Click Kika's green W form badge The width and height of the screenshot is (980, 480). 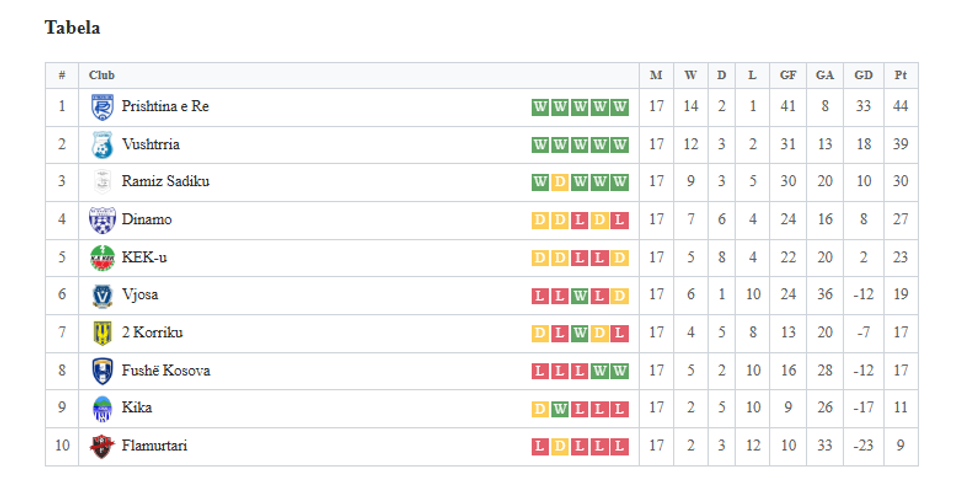[x=560, y=408]
